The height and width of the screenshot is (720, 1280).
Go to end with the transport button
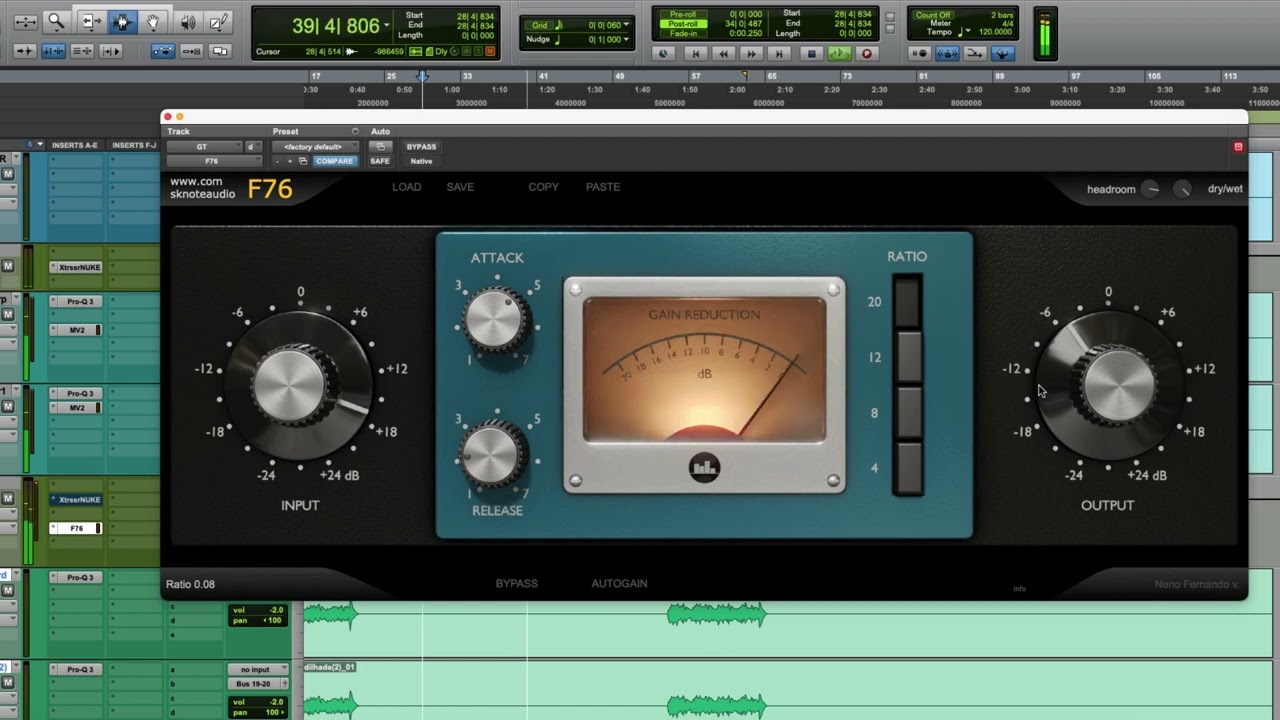coord(780,54)
